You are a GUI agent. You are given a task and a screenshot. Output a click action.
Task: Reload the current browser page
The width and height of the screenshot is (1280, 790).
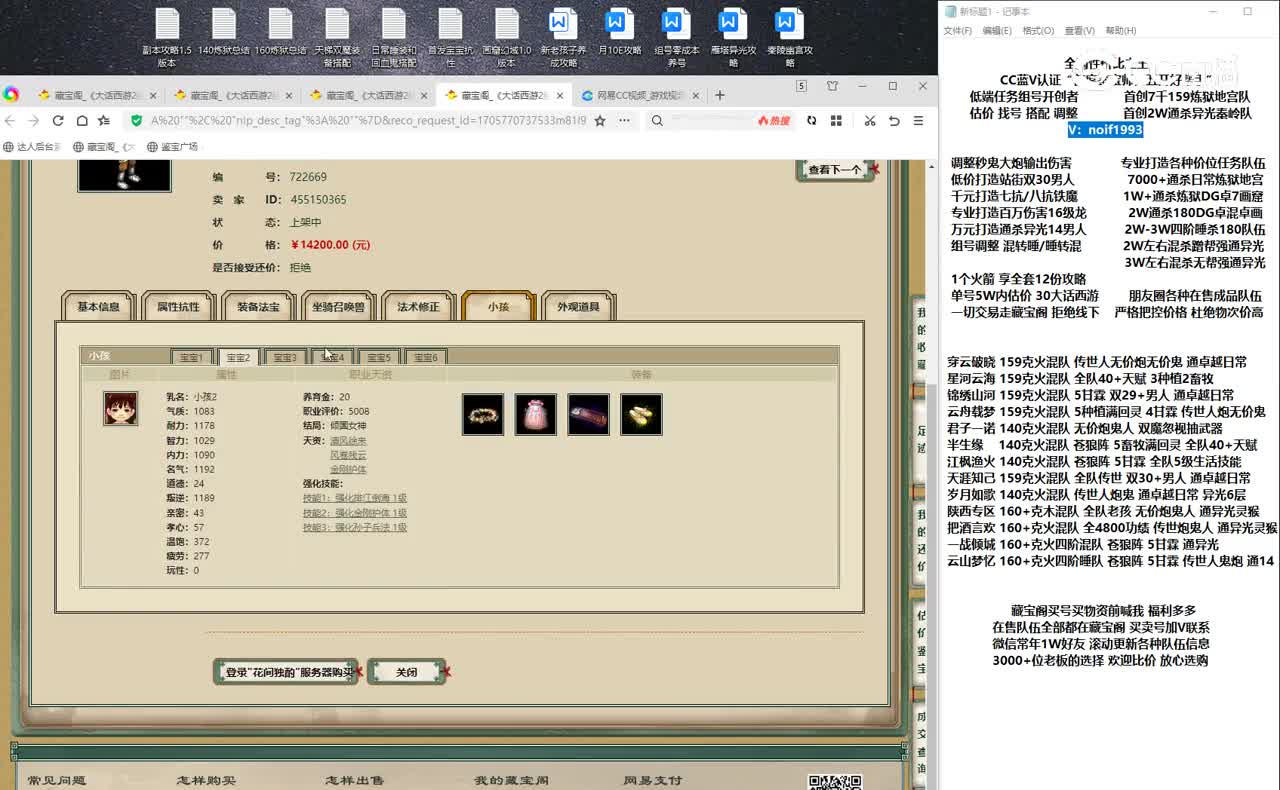(58, 120)
